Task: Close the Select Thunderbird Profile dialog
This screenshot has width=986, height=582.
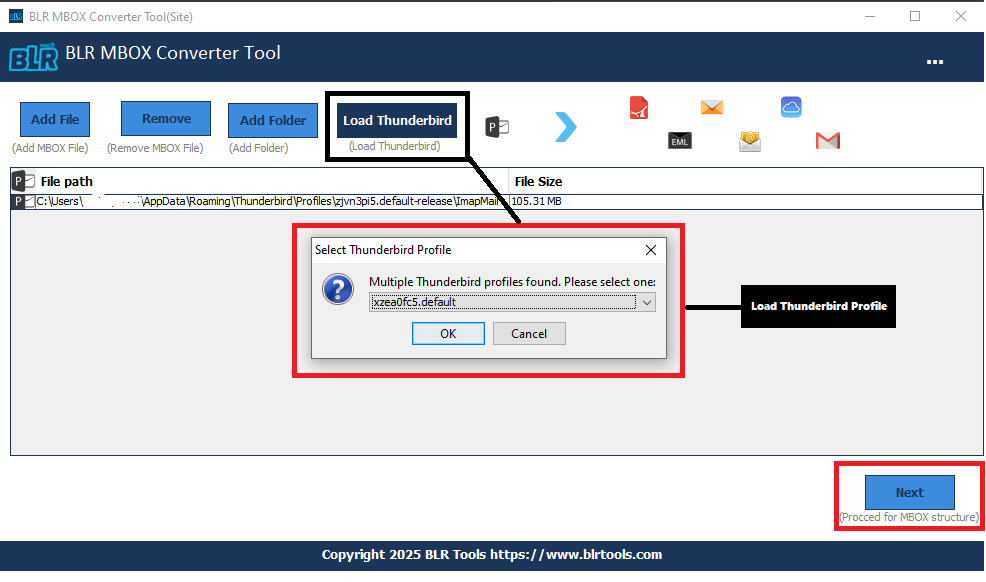Action: pos(650,250)
